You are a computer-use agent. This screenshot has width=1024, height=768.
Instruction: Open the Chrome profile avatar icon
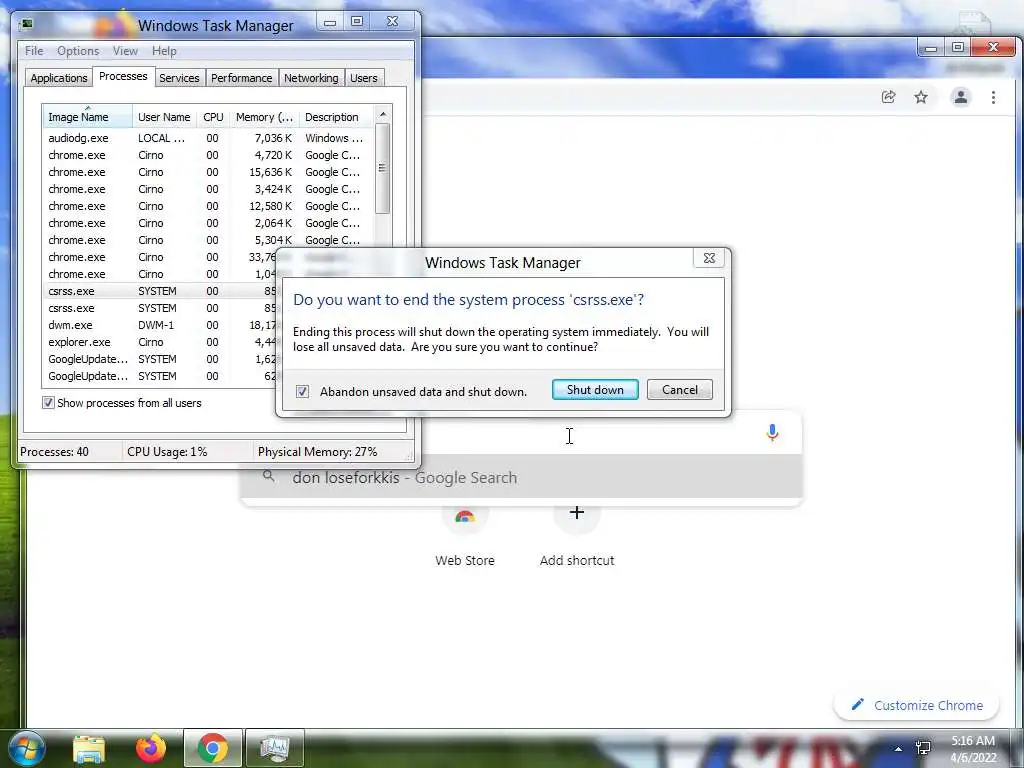961,97
